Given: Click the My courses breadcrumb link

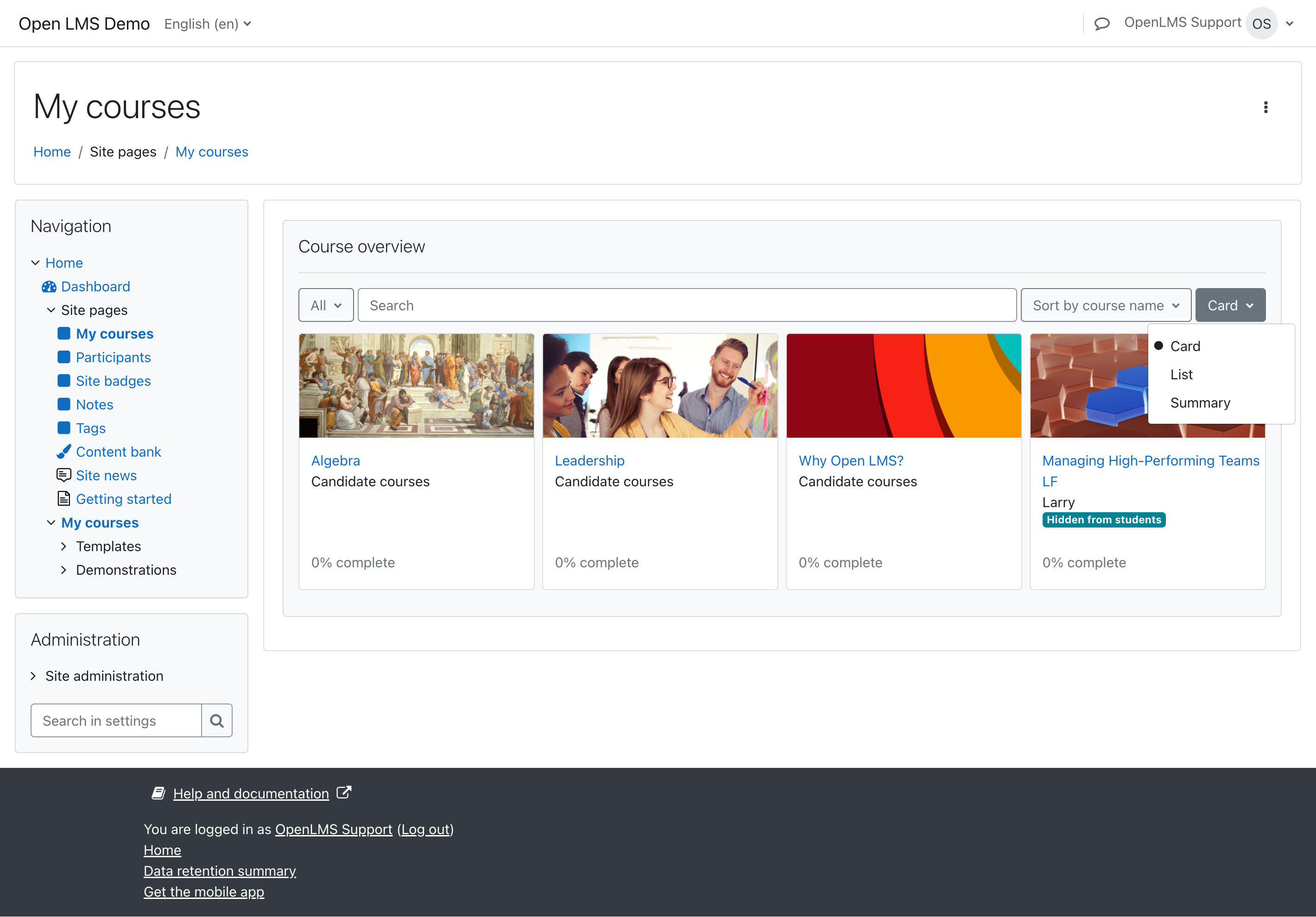Looking at the screenshot, I should (211, 151).
